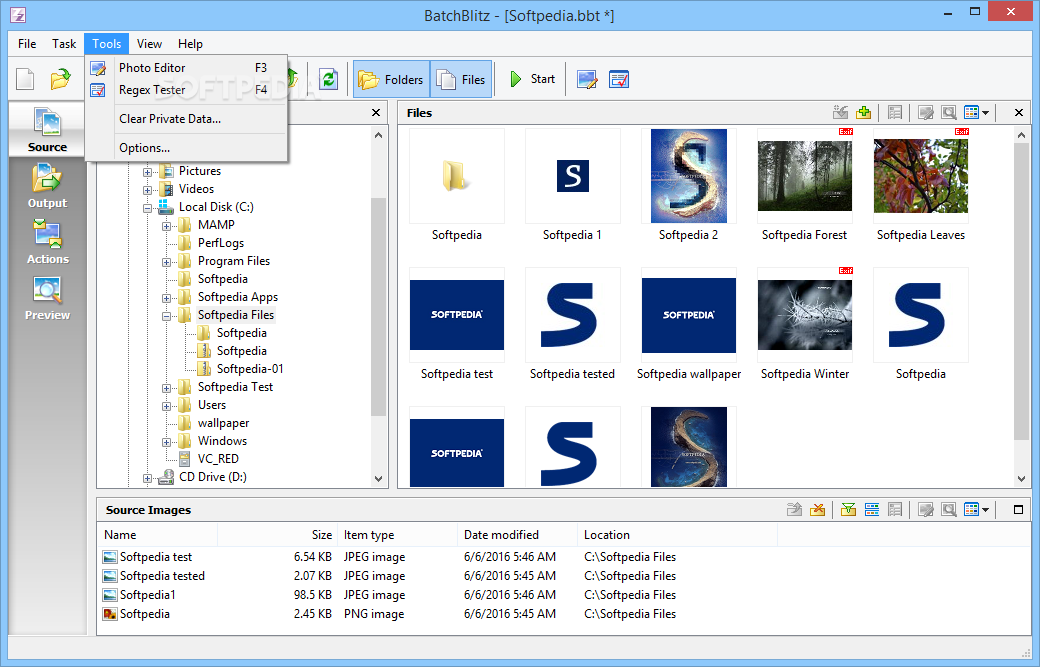Click the edit photo pencil icon in Files panel
This screenshot has width=1040, height=667.
(x=926, y=113)
